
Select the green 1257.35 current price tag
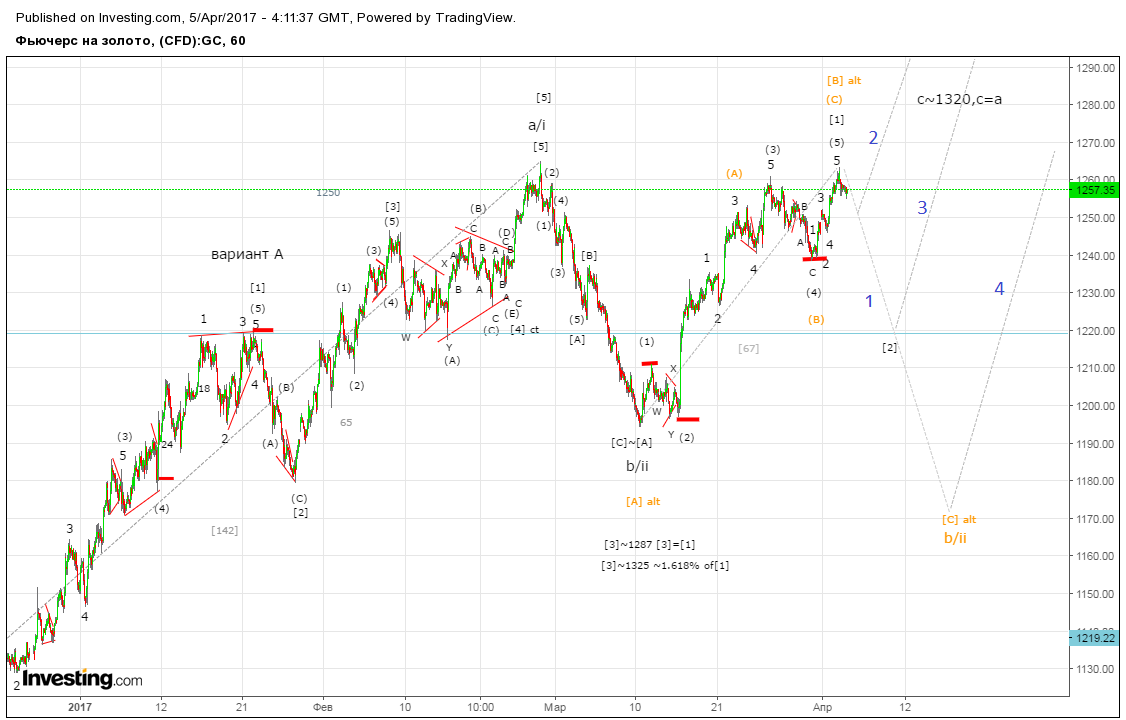(x=1094, y=190)
